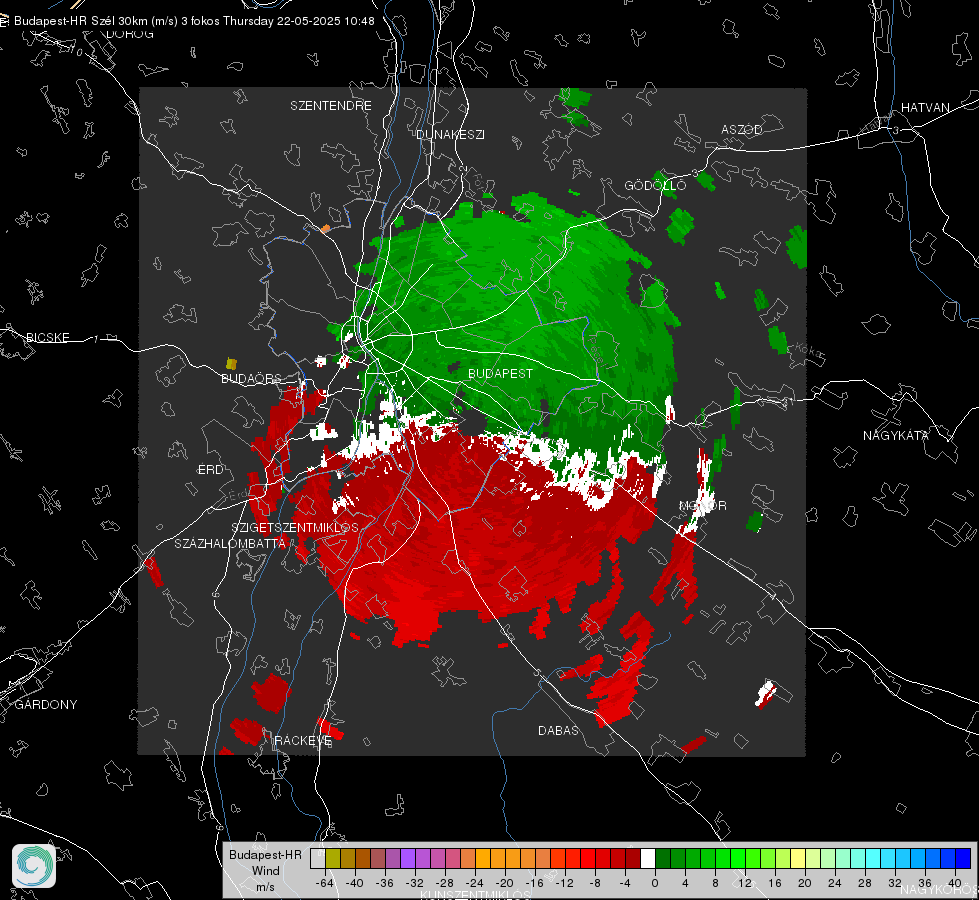Click the MONOR town label

[702, 505]
